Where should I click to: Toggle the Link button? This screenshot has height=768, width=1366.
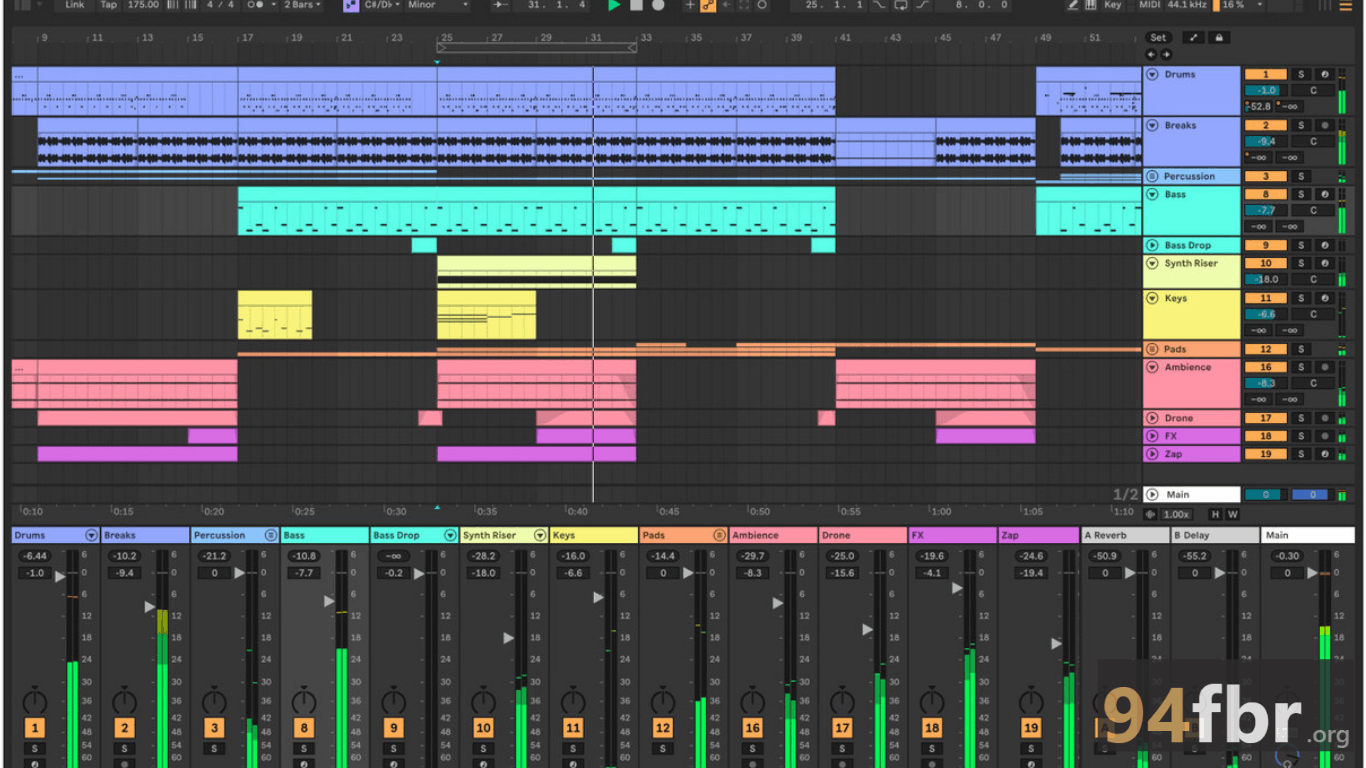75,5
